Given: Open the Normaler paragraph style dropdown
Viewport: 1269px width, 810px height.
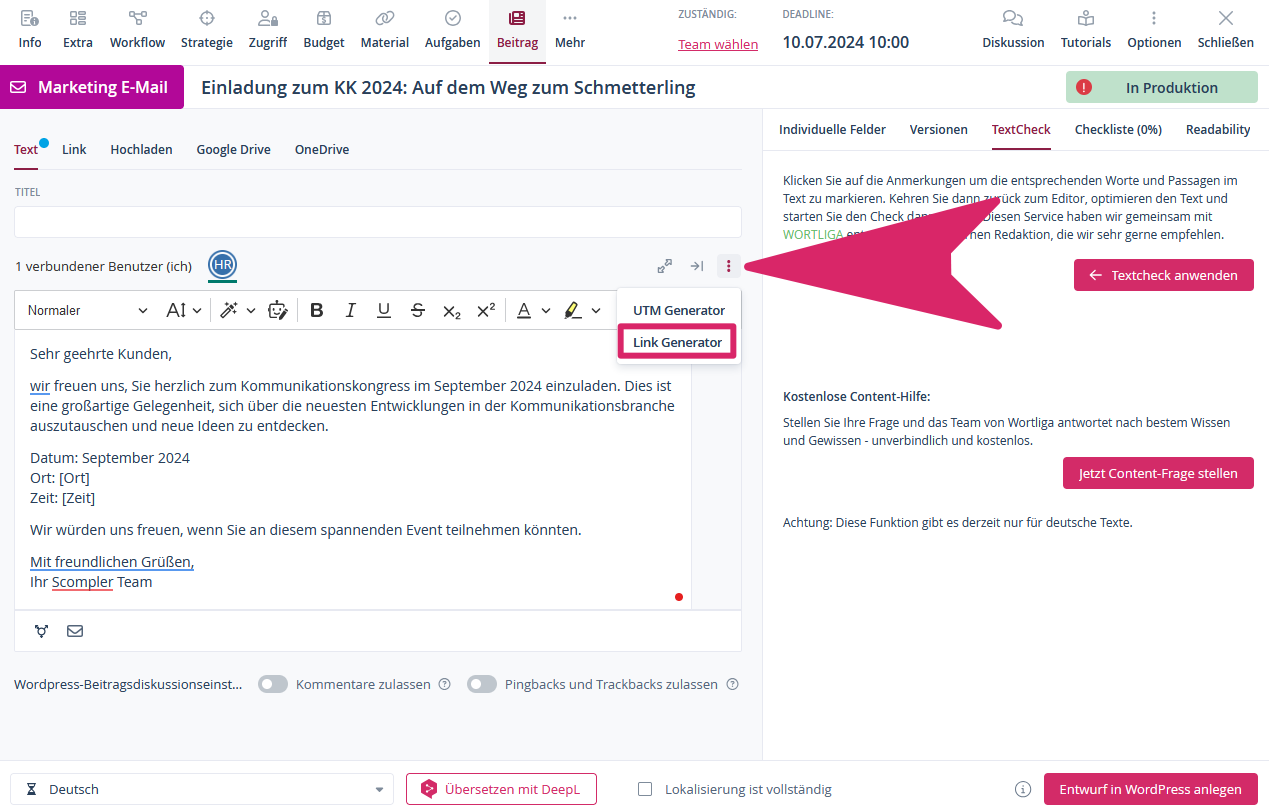Looking at the screenshot, I should 87,310.
